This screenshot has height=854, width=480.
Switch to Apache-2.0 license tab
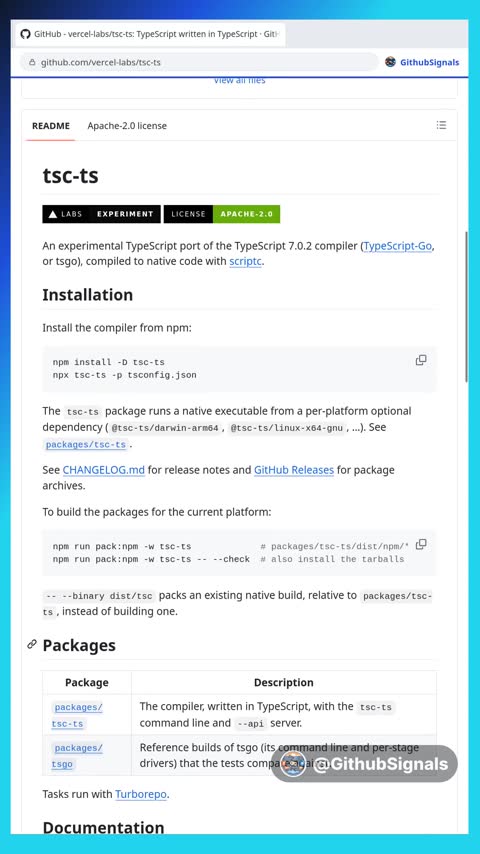(127, 126)
